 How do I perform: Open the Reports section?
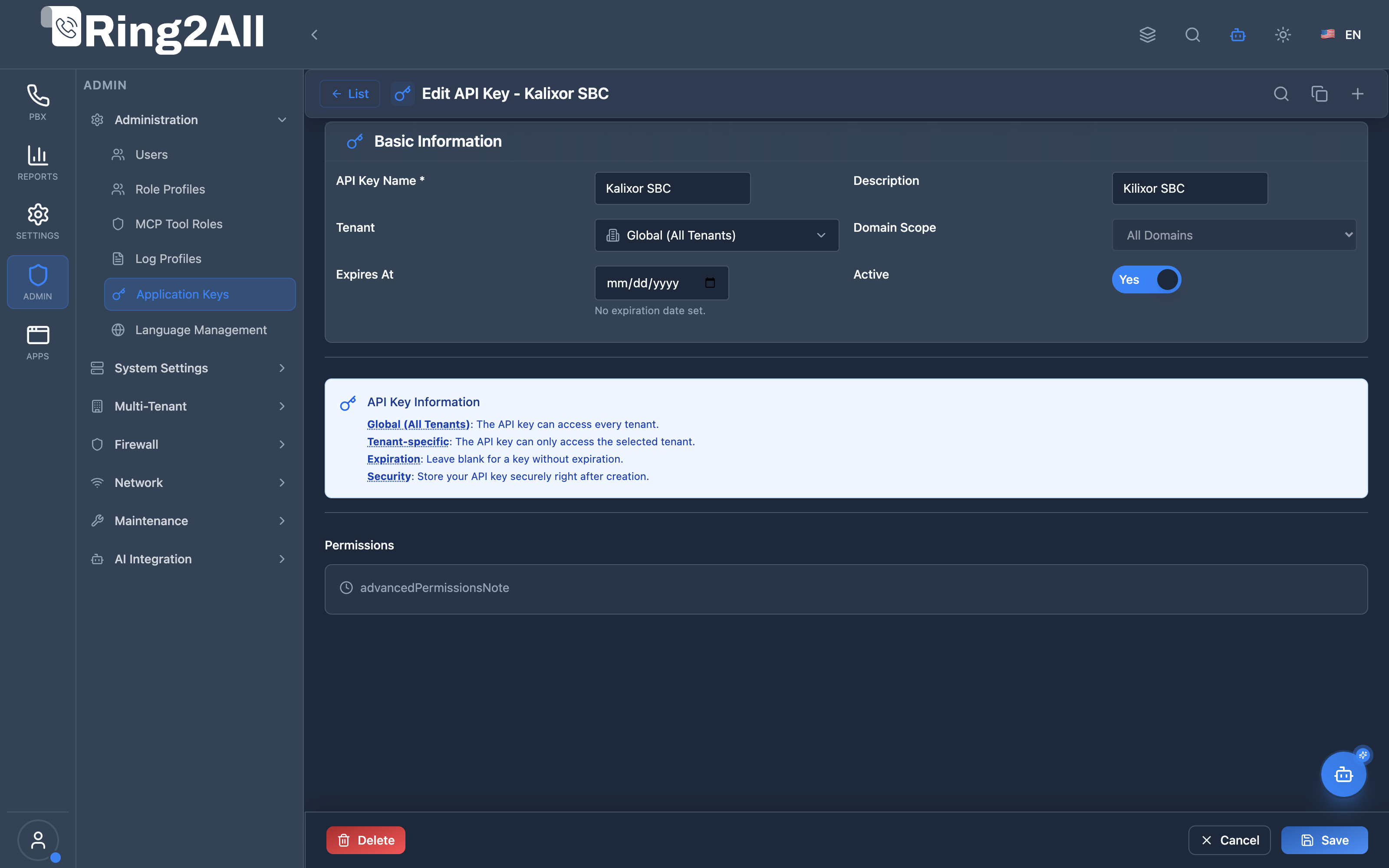[37, 162]
